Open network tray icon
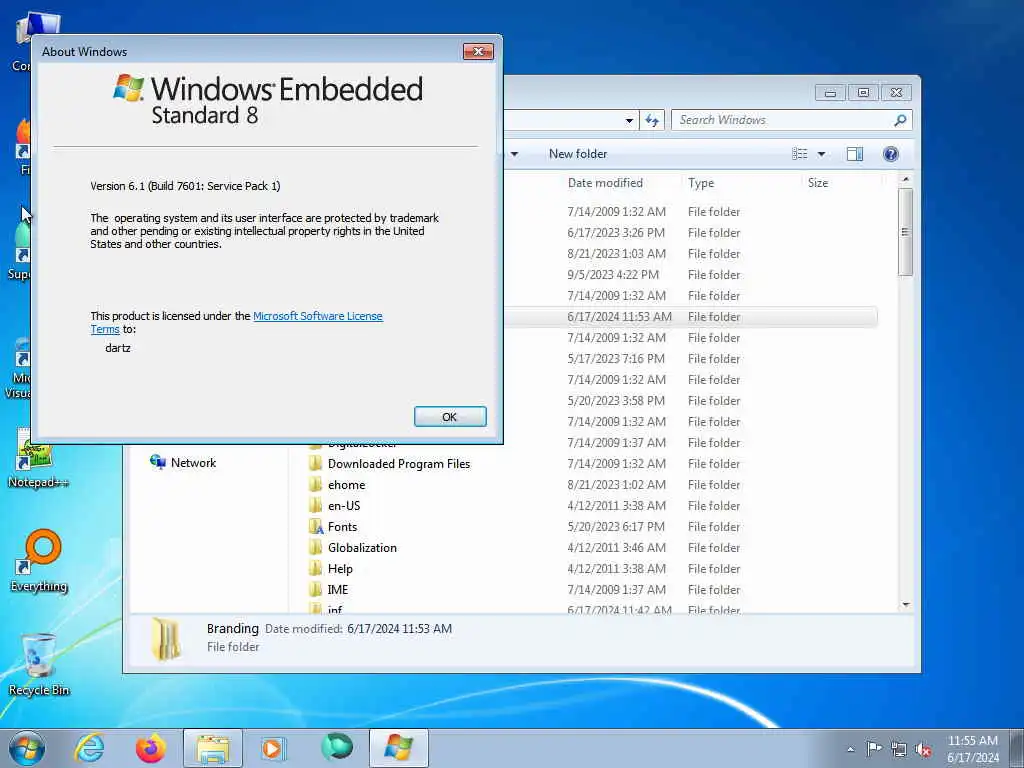This screenshot has height=768, width=1024. 899,749
